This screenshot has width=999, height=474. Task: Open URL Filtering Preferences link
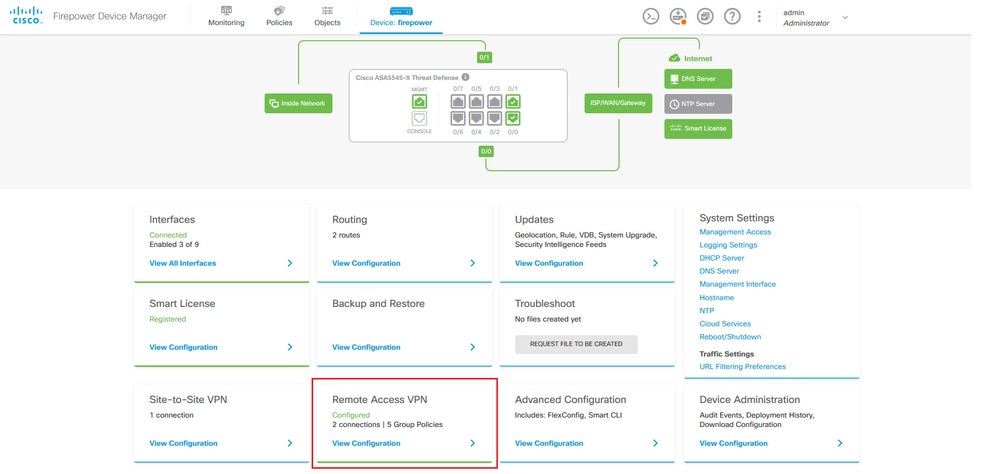[743, 367]
